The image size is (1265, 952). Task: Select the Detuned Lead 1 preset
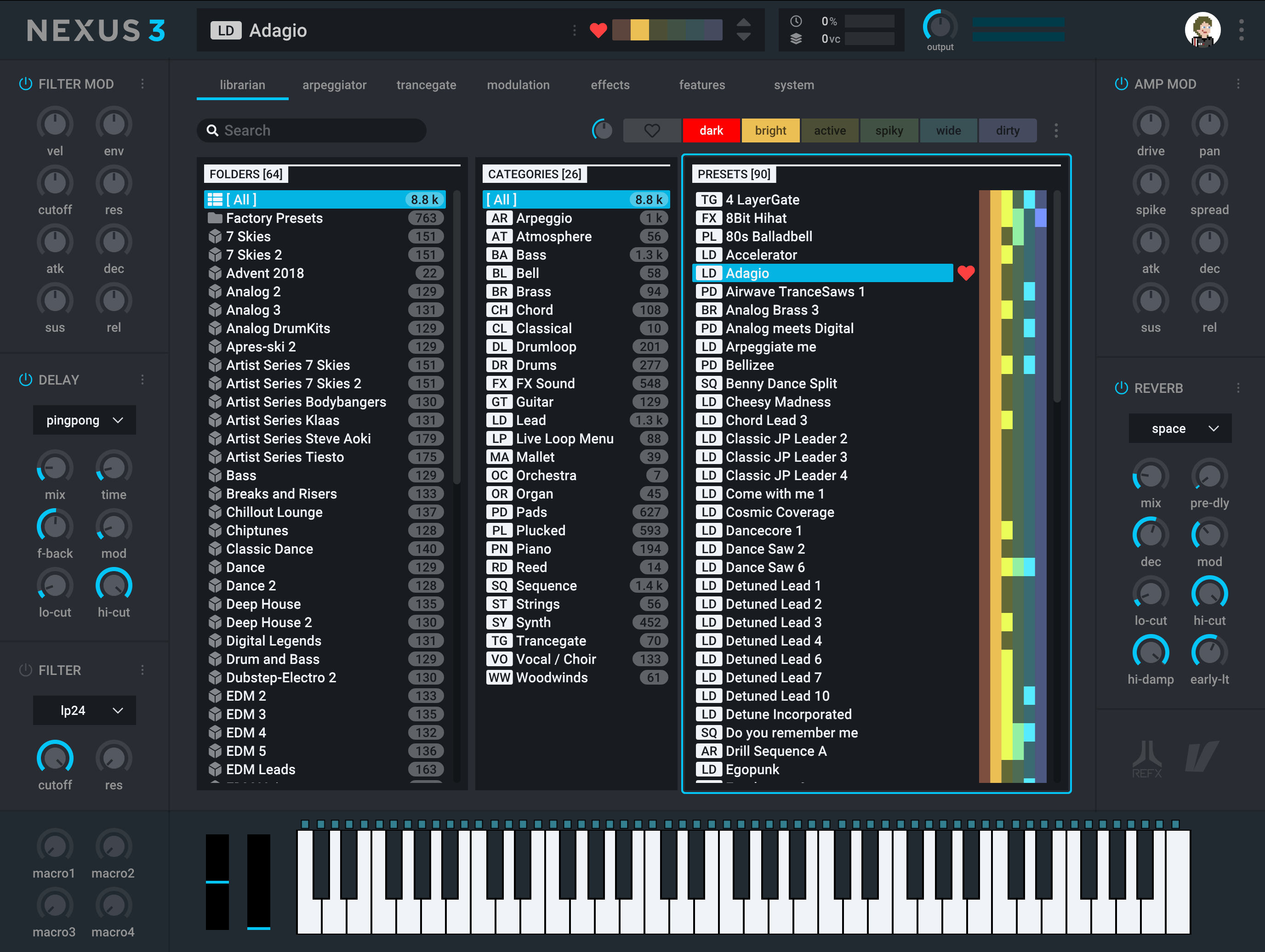(x=773, y=585)
